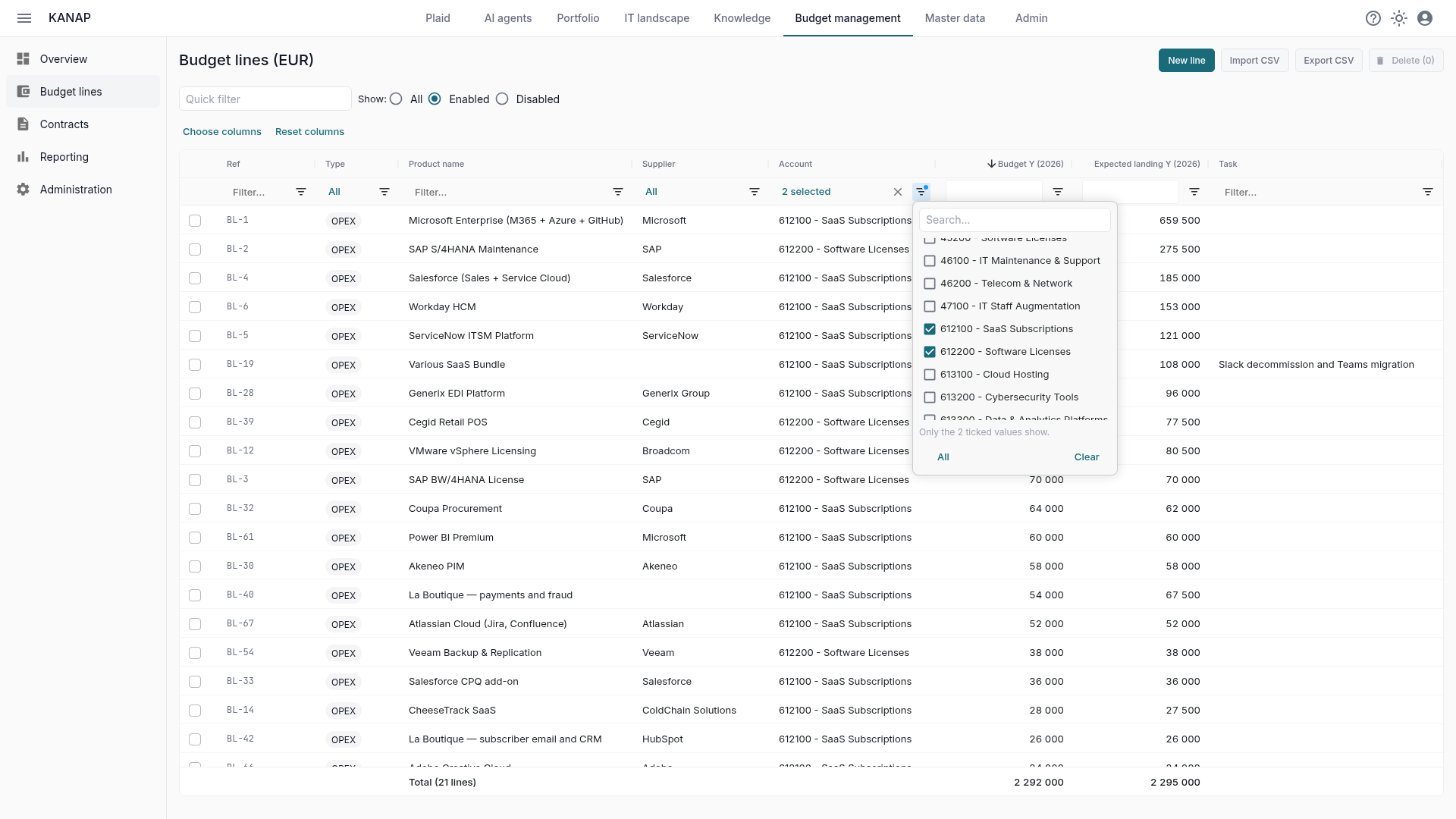Click the Budget lines wallet icon in sidebar
Screen dimensions: 1456x819
click(x=24, y=92)
